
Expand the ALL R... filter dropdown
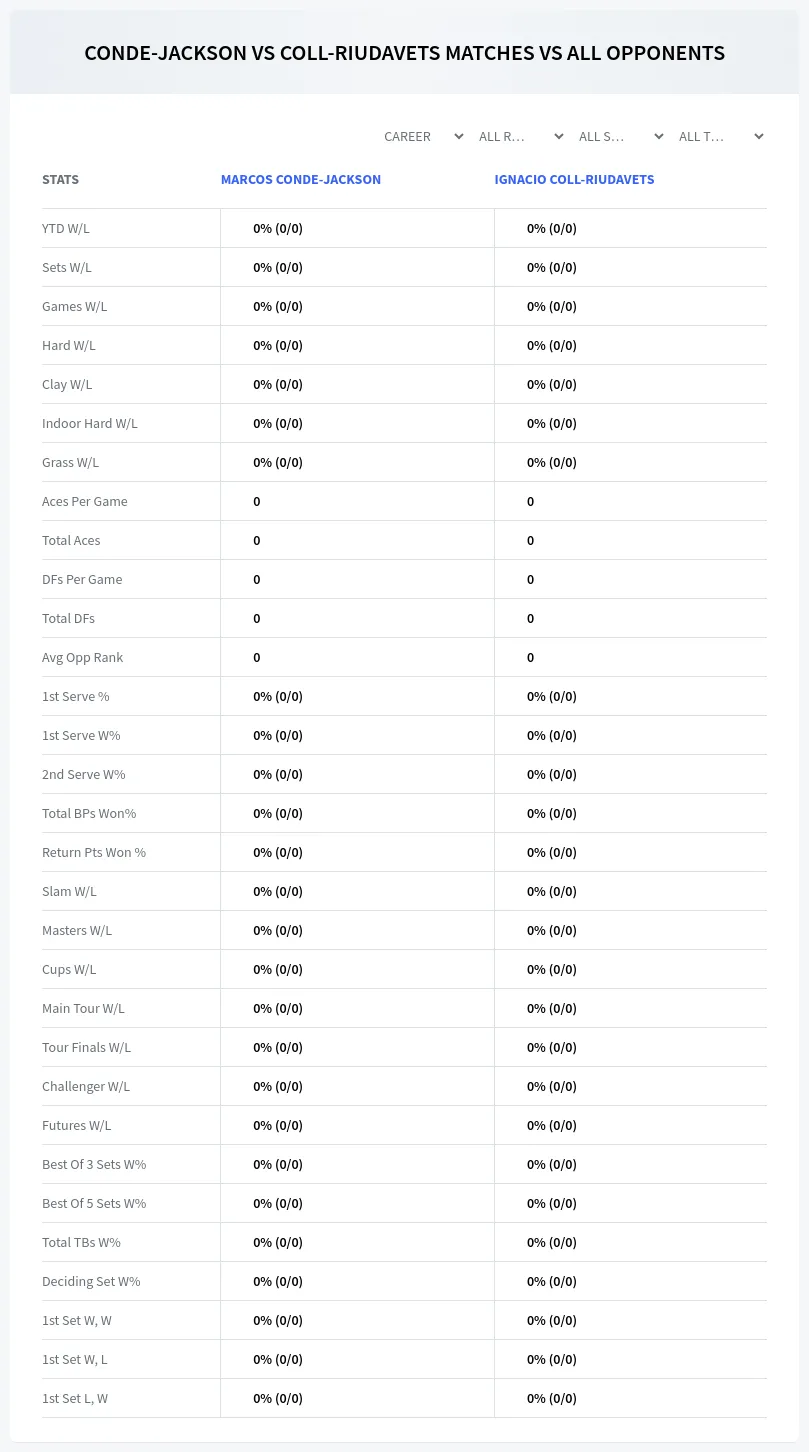(519, 136)
